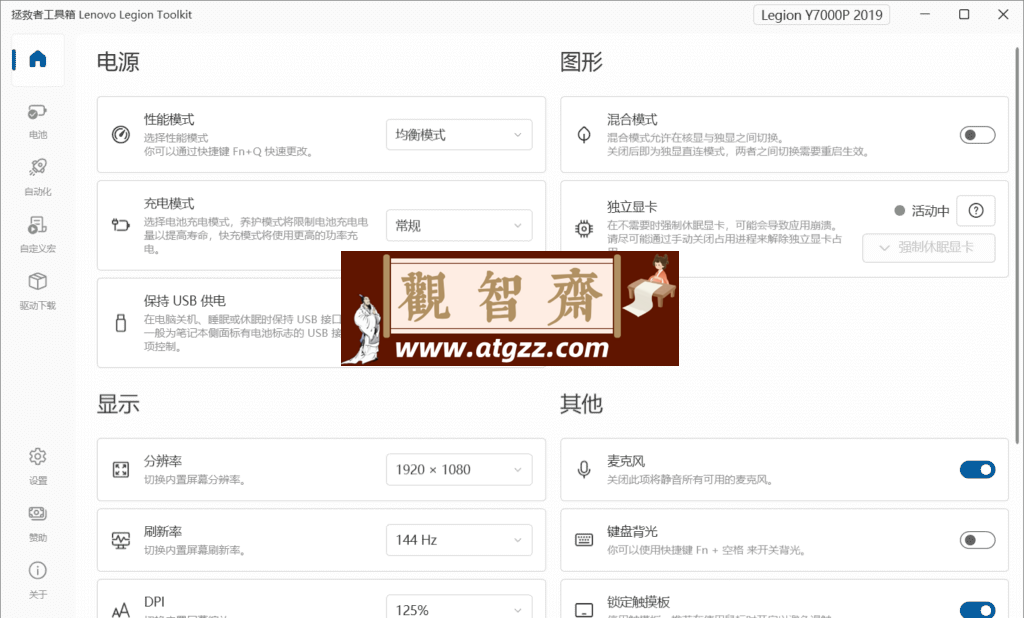Click the 其他 section heading
The height and width of the screenshot is (618, 1024).
click(581, 404)
